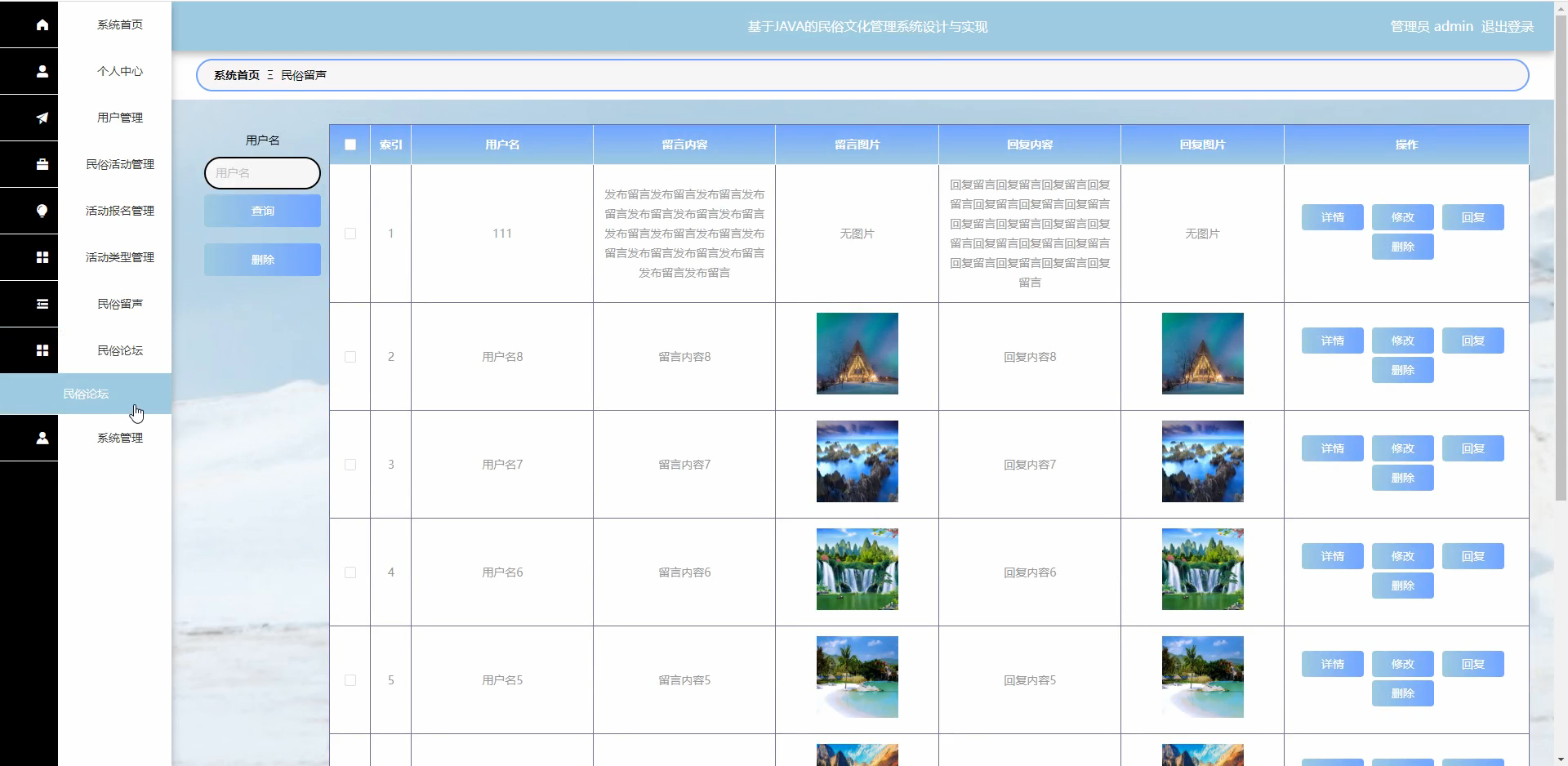Click 修改 for 用户名8
The height and width of the screenshot is (766, 1568).
click(x=1403, y=341)
